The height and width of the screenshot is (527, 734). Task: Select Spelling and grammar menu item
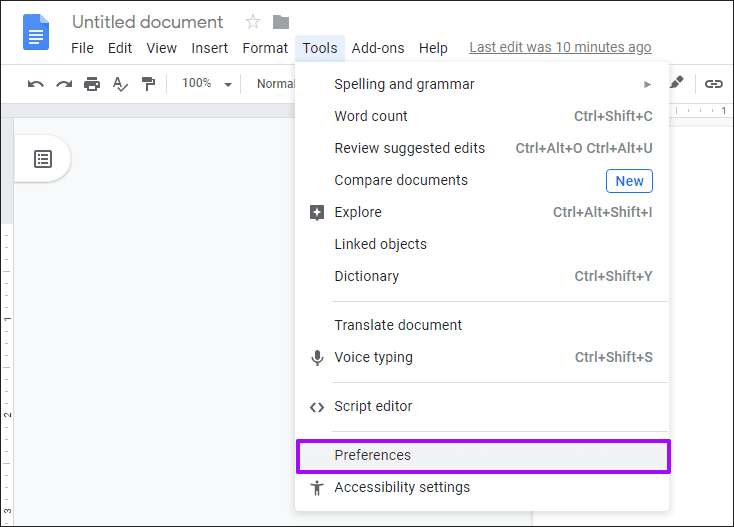pyautogui.click(x=482, y=84)
